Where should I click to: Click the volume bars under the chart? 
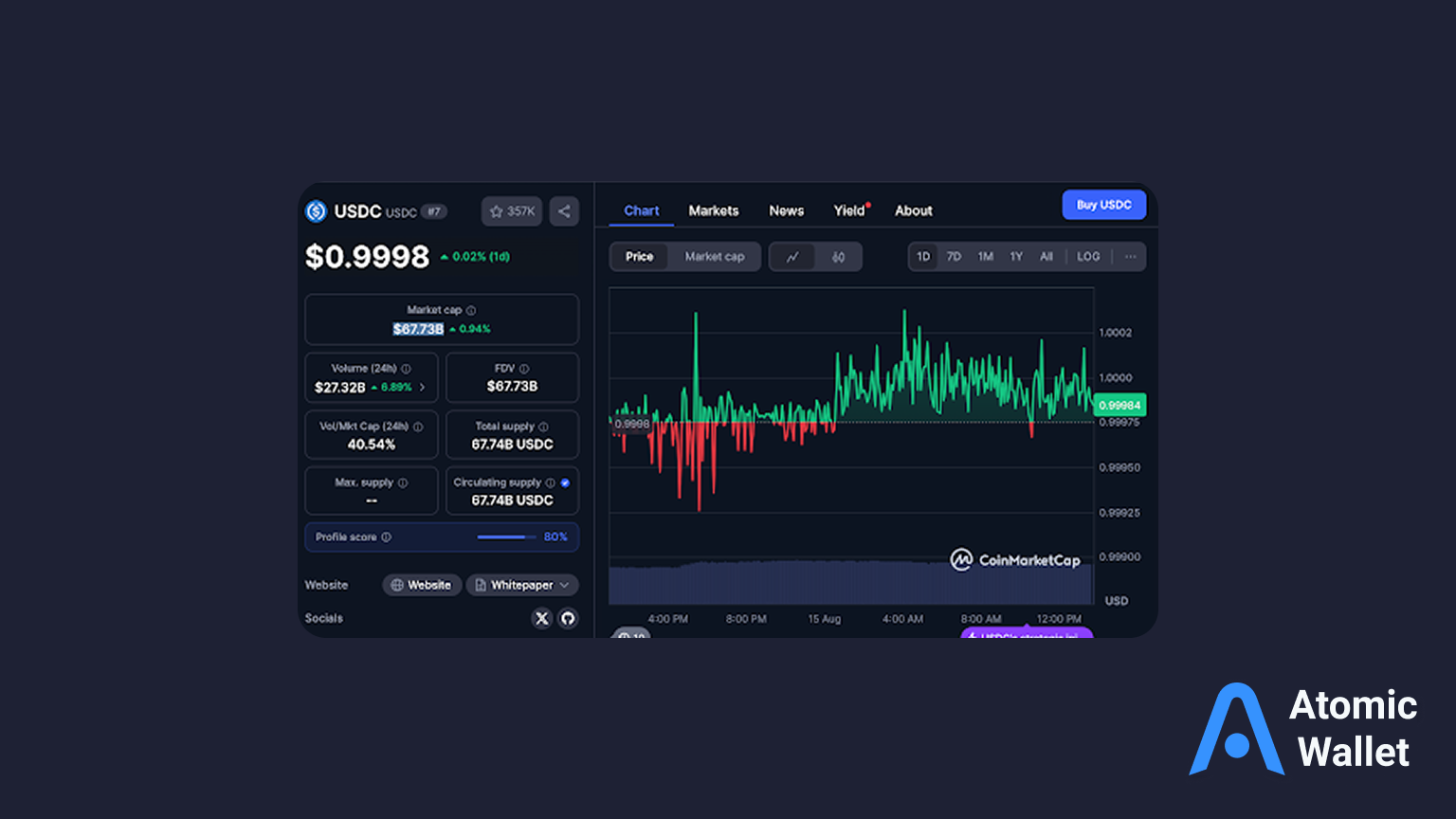pos(850,582)
